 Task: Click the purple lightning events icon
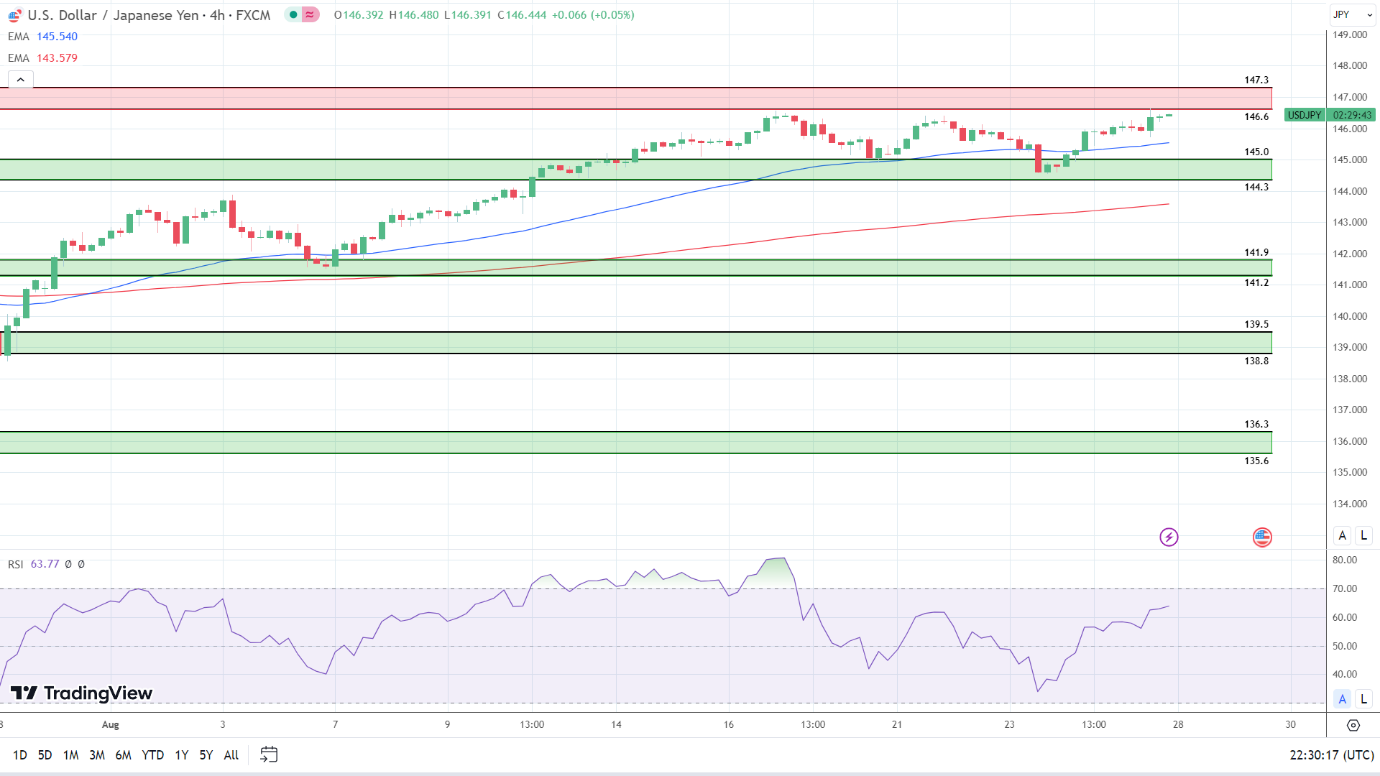[1169, 537]
